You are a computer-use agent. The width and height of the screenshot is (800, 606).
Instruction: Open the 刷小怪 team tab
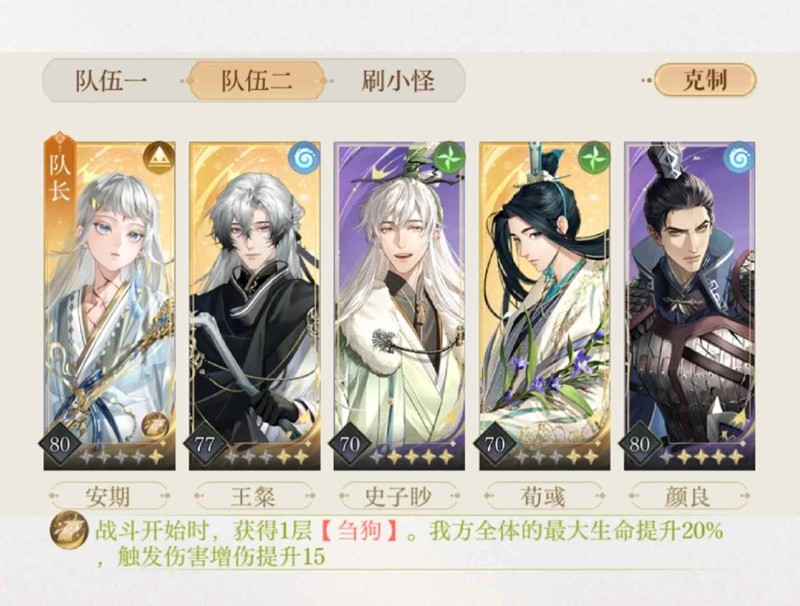[398, 81]
